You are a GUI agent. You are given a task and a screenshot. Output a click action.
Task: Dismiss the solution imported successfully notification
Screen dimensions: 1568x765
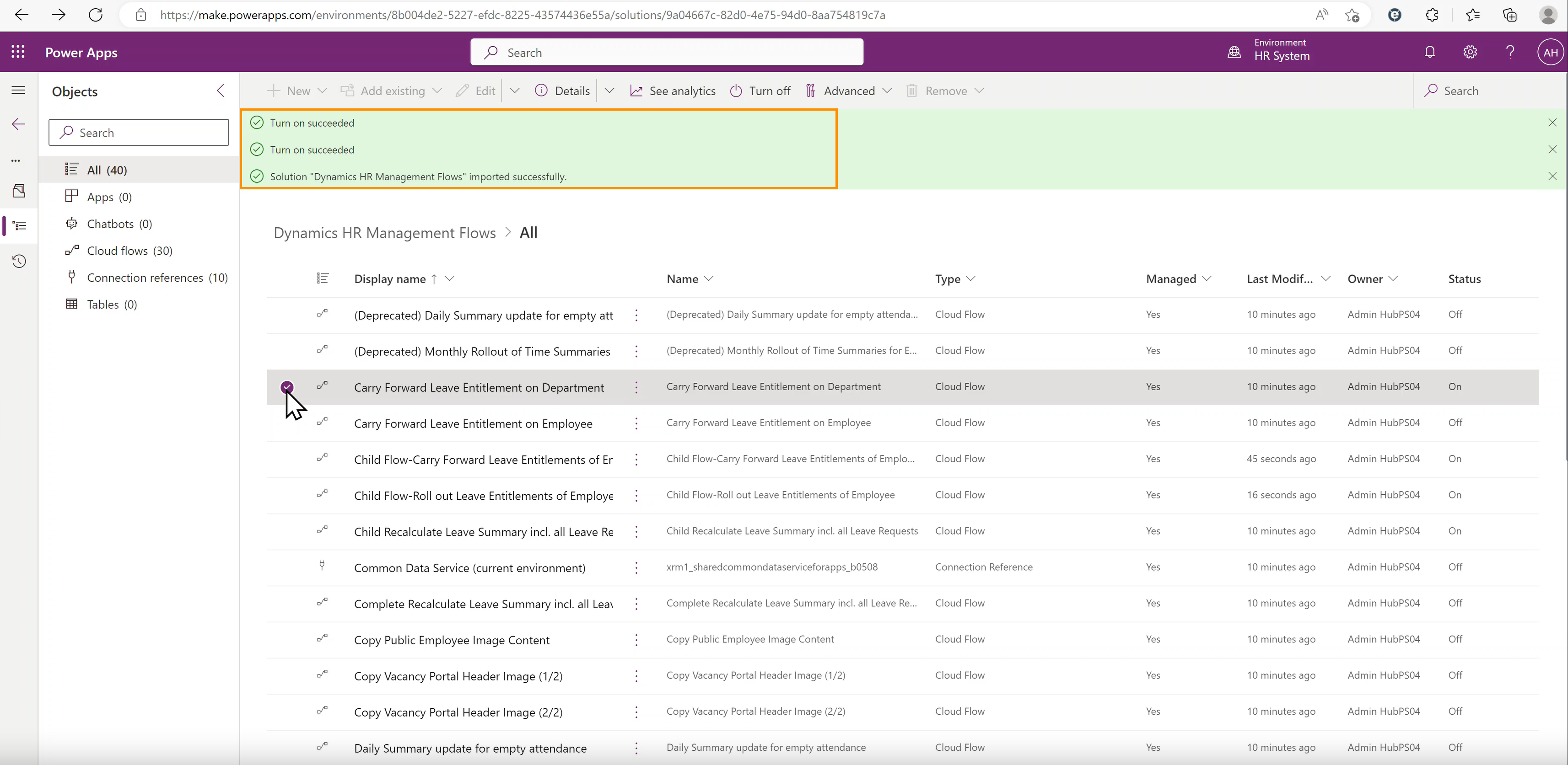pyautogui.click(x=1552, y=177)
